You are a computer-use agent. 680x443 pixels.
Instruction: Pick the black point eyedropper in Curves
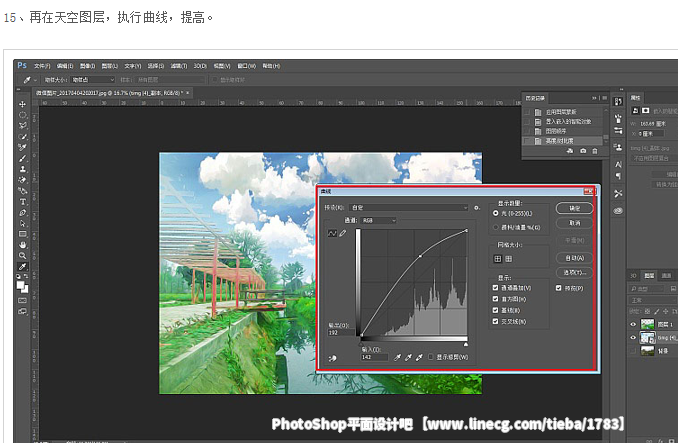tap(397, 357)
